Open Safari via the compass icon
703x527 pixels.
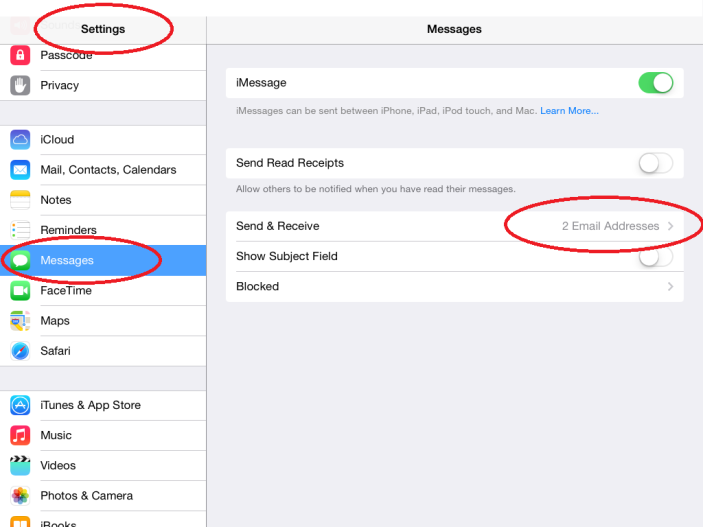click(20, 351)
